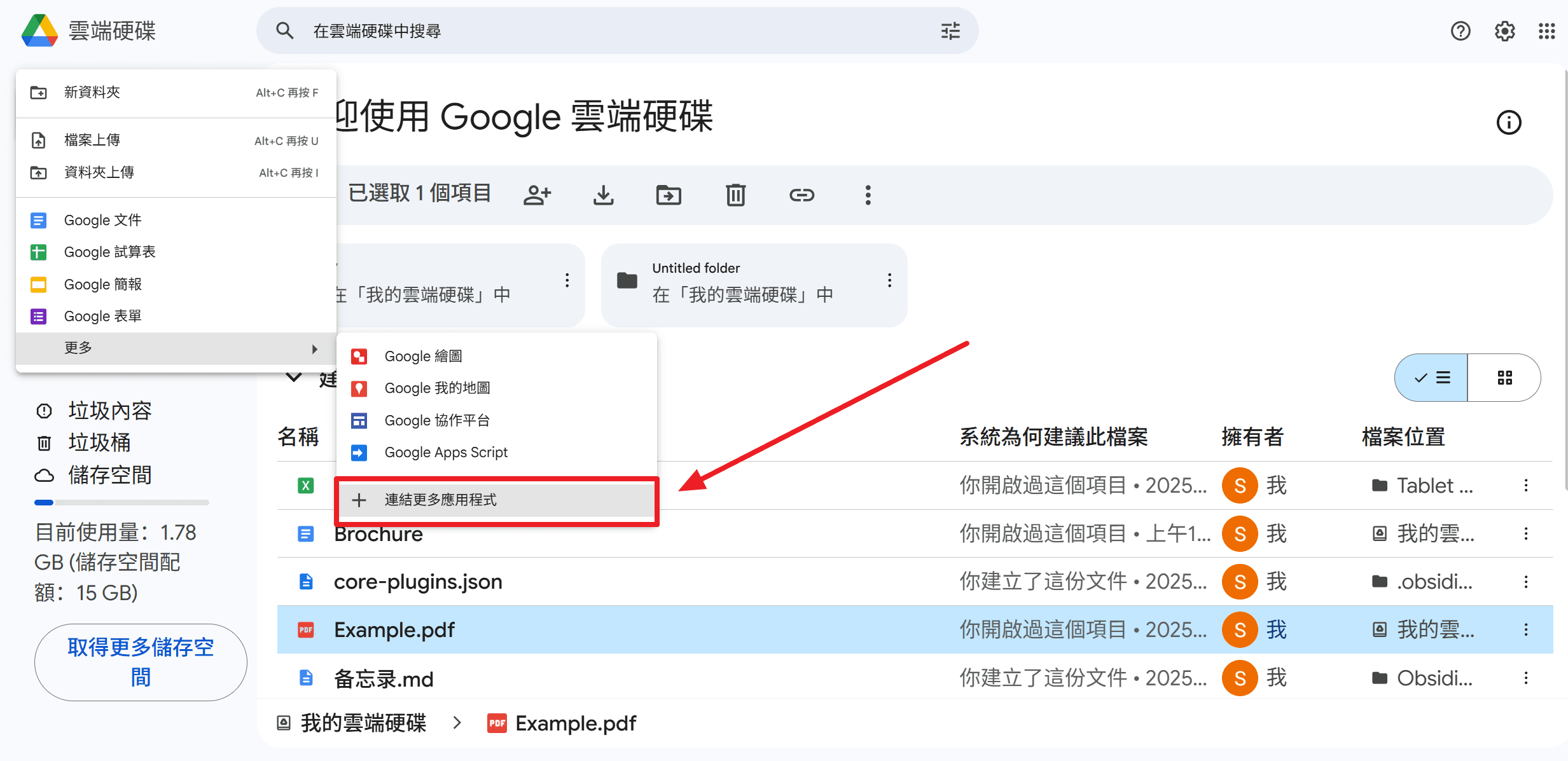Open more actions for the Tablet row
Viewport: 1568px width, 761px height.
point(1526,486)
